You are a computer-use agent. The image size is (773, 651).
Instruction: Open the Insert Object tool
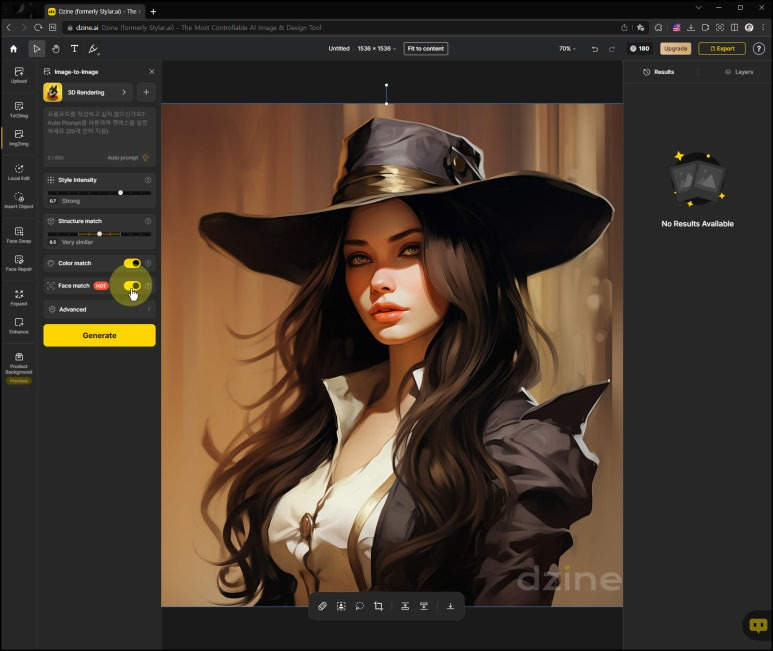tap(19, 201)
